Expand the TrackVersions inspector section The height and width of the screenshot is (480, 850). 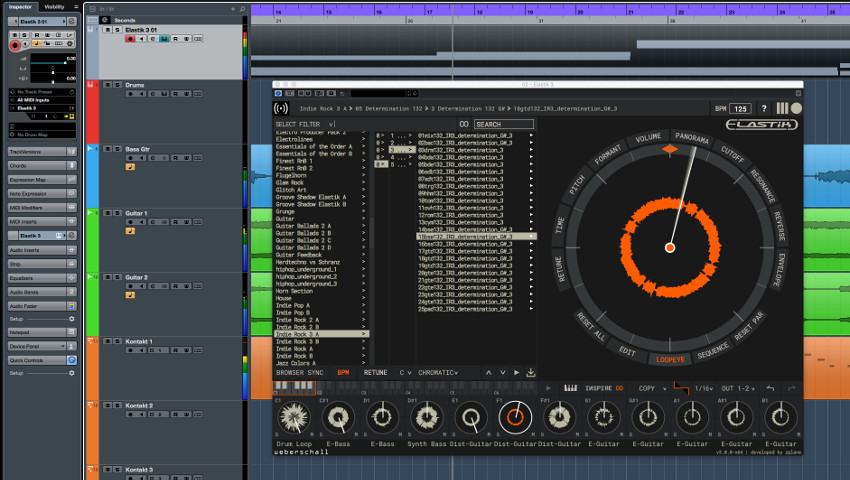pos(42,151)
